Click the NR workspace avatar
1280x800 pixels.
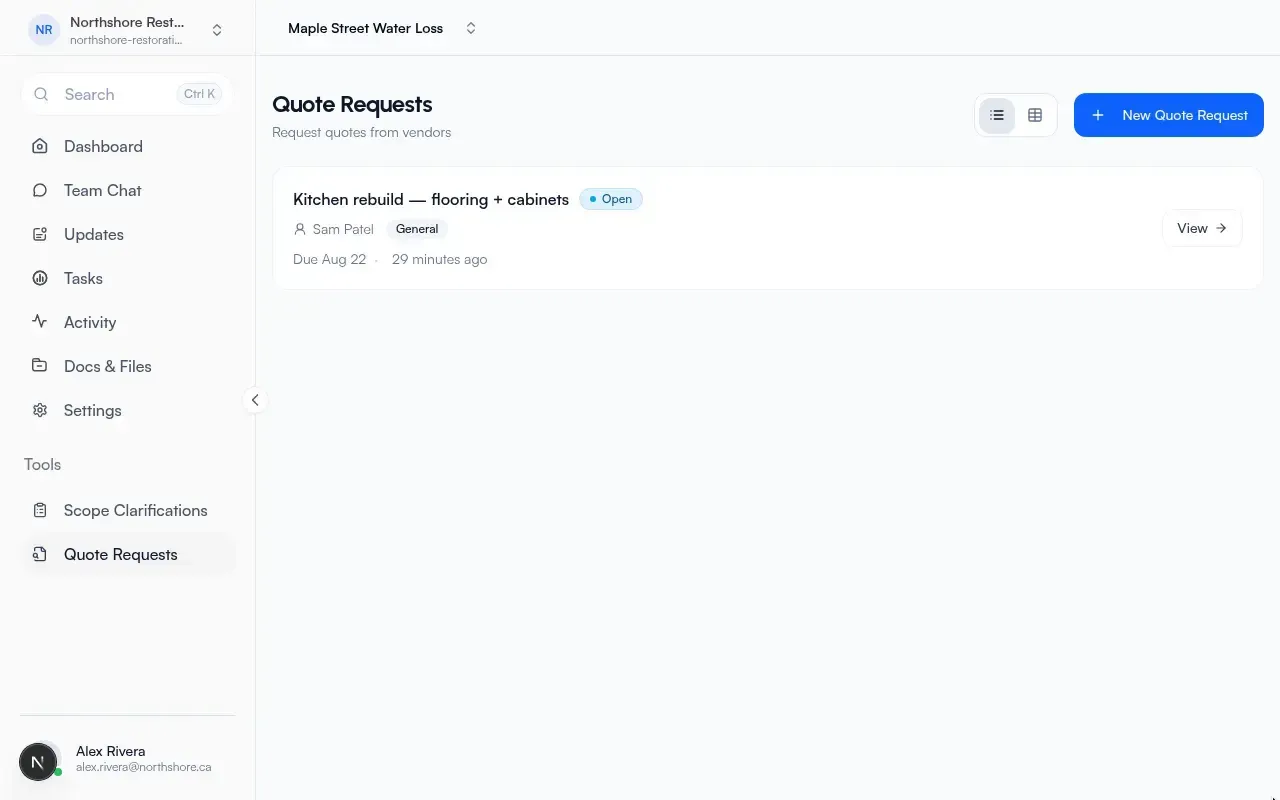pyautogui.click(x=44, y=30)
